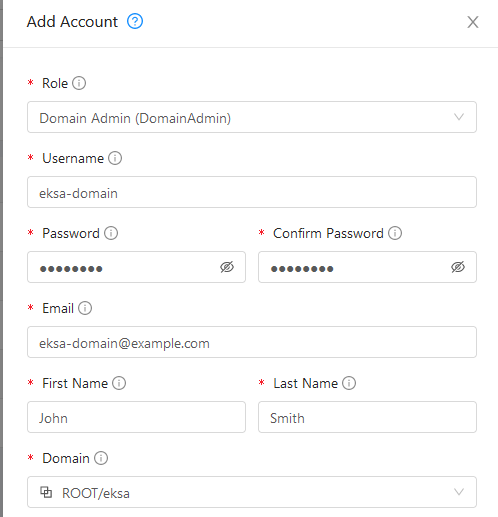Expand Role list via chevron arrow
This screenshot has height=517, width=498.
pos(459,117)
